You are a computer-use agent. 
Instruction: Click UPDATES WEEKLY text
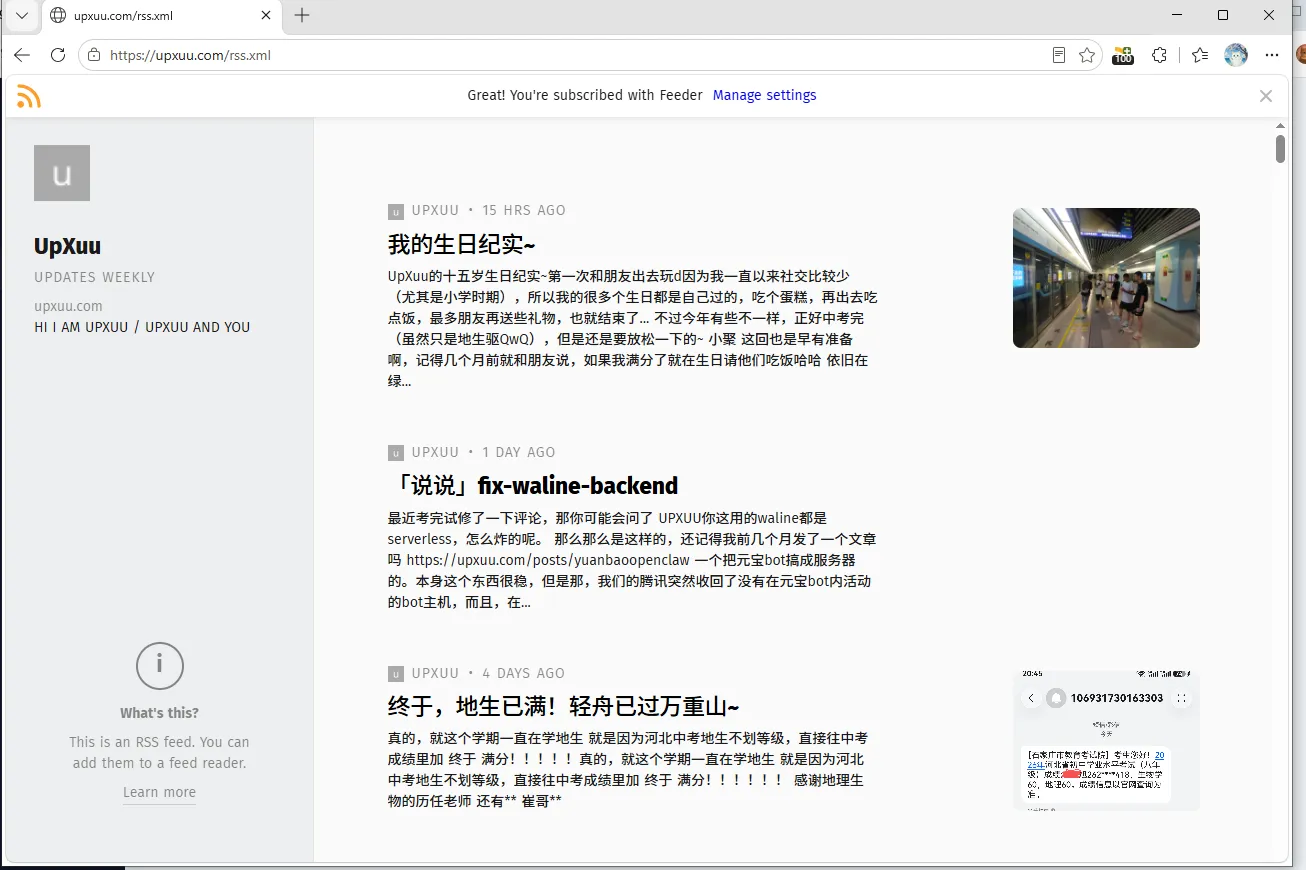coord(95,277)
